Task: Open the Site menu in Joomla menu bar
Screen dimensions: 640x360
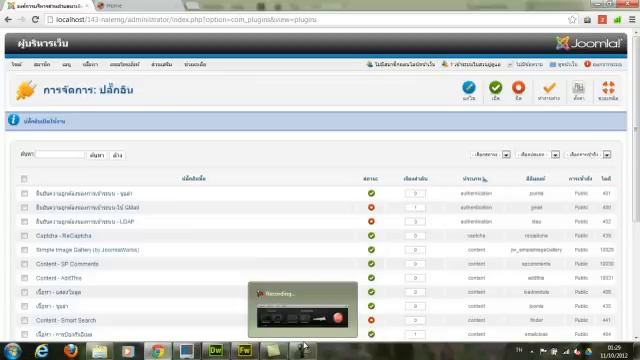Action: point(17,64)
